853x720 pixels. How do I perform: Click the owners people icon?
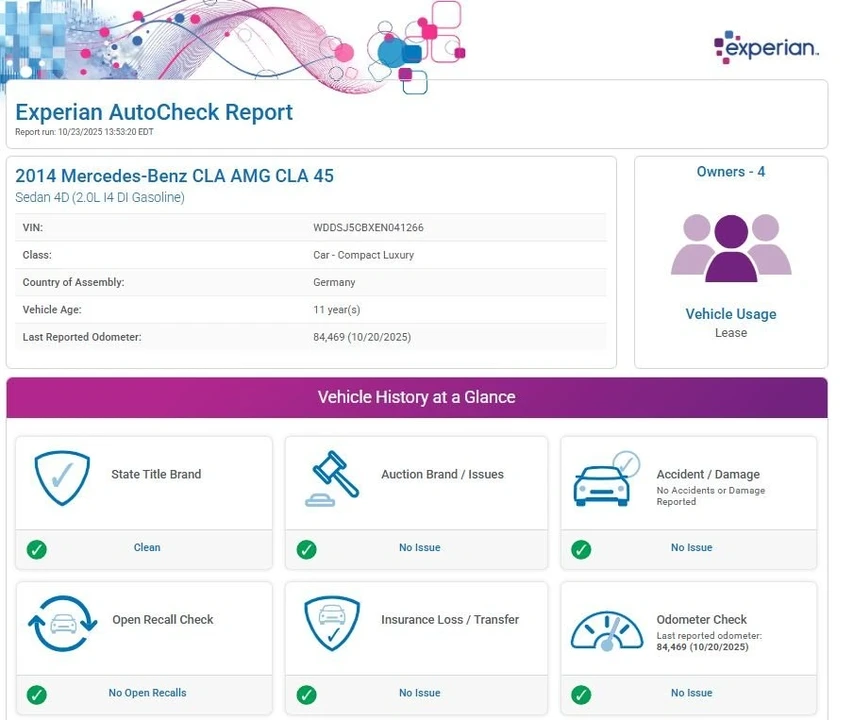[731, 247]
